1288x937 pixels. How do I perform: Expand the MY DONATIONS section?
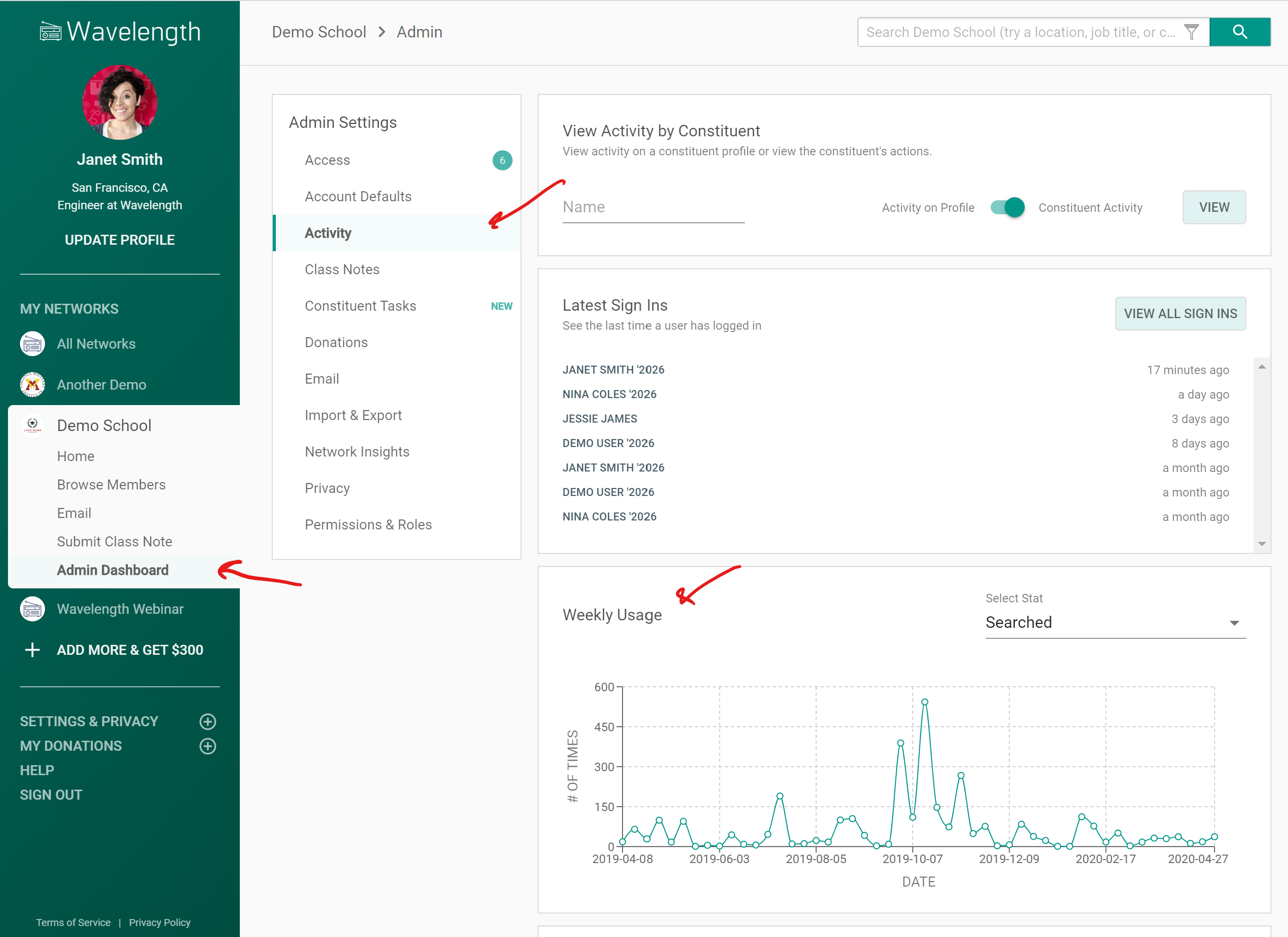208,746
